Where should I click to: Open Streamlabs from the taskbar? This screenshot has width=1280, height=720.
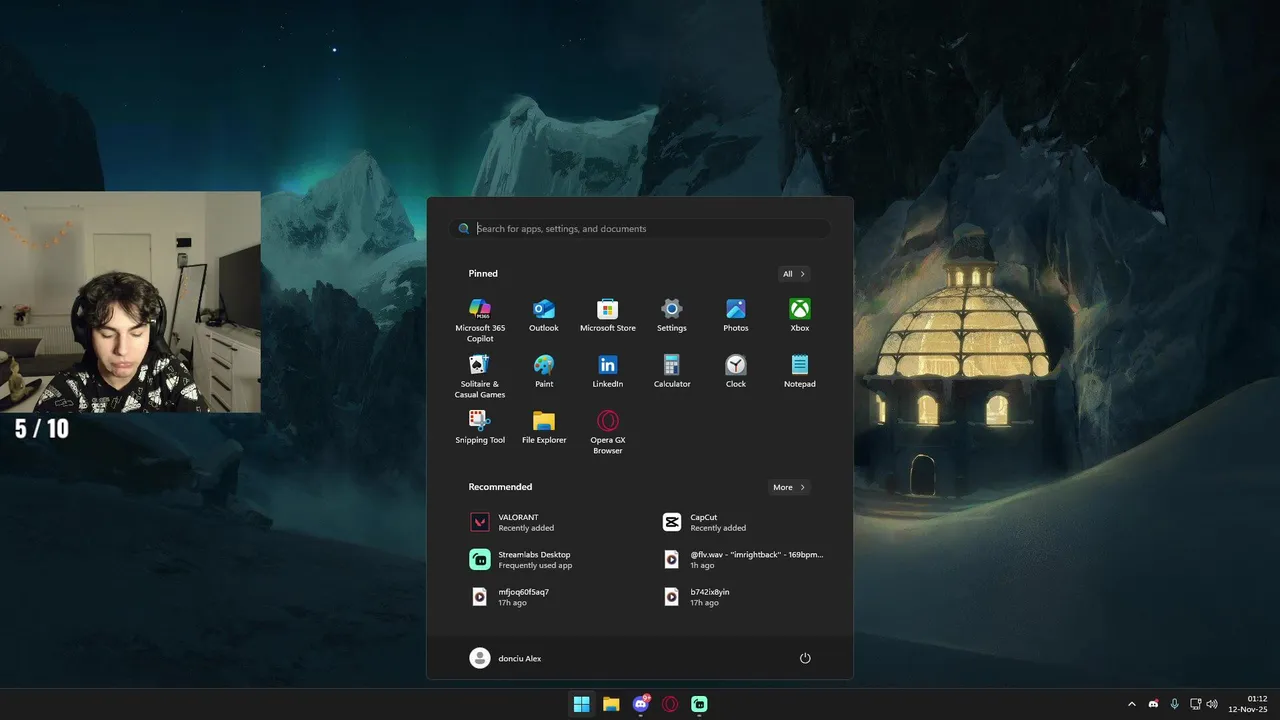click(700, 704)
